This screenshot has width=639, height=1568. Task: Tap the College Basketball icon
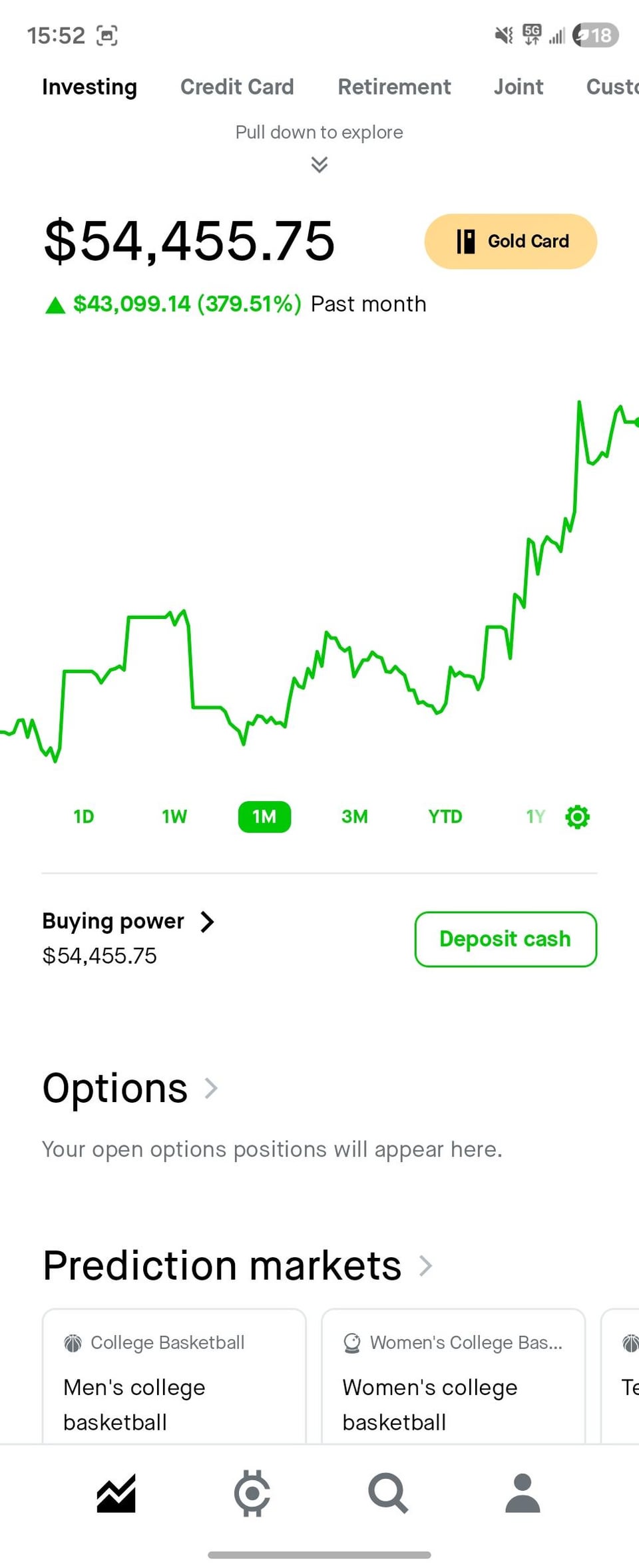(x=73, y=1343)
